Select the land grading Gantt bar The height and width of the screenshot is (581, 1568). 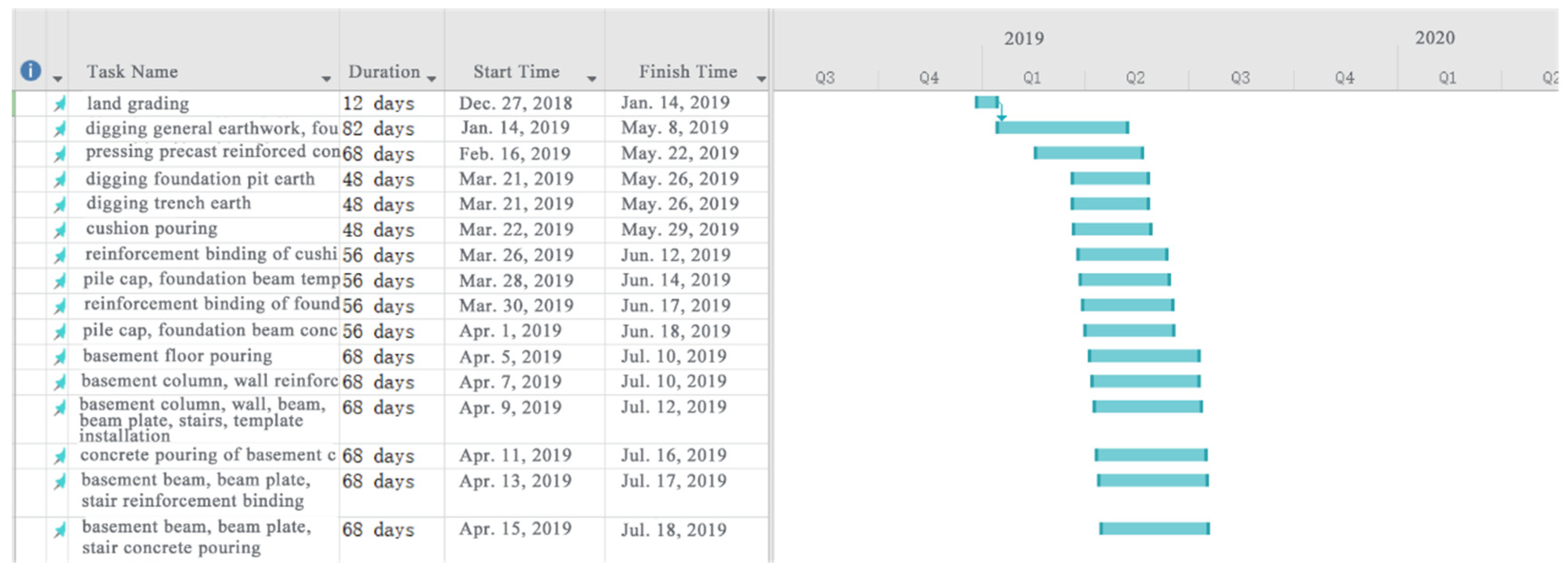coord(986,102)
